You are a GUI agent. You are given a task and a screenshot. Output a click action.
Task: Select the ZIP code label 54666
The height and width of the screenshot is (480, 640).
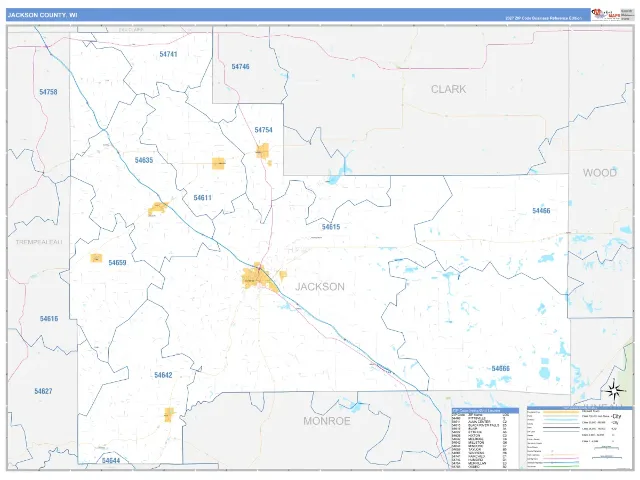tap(500, 369)
